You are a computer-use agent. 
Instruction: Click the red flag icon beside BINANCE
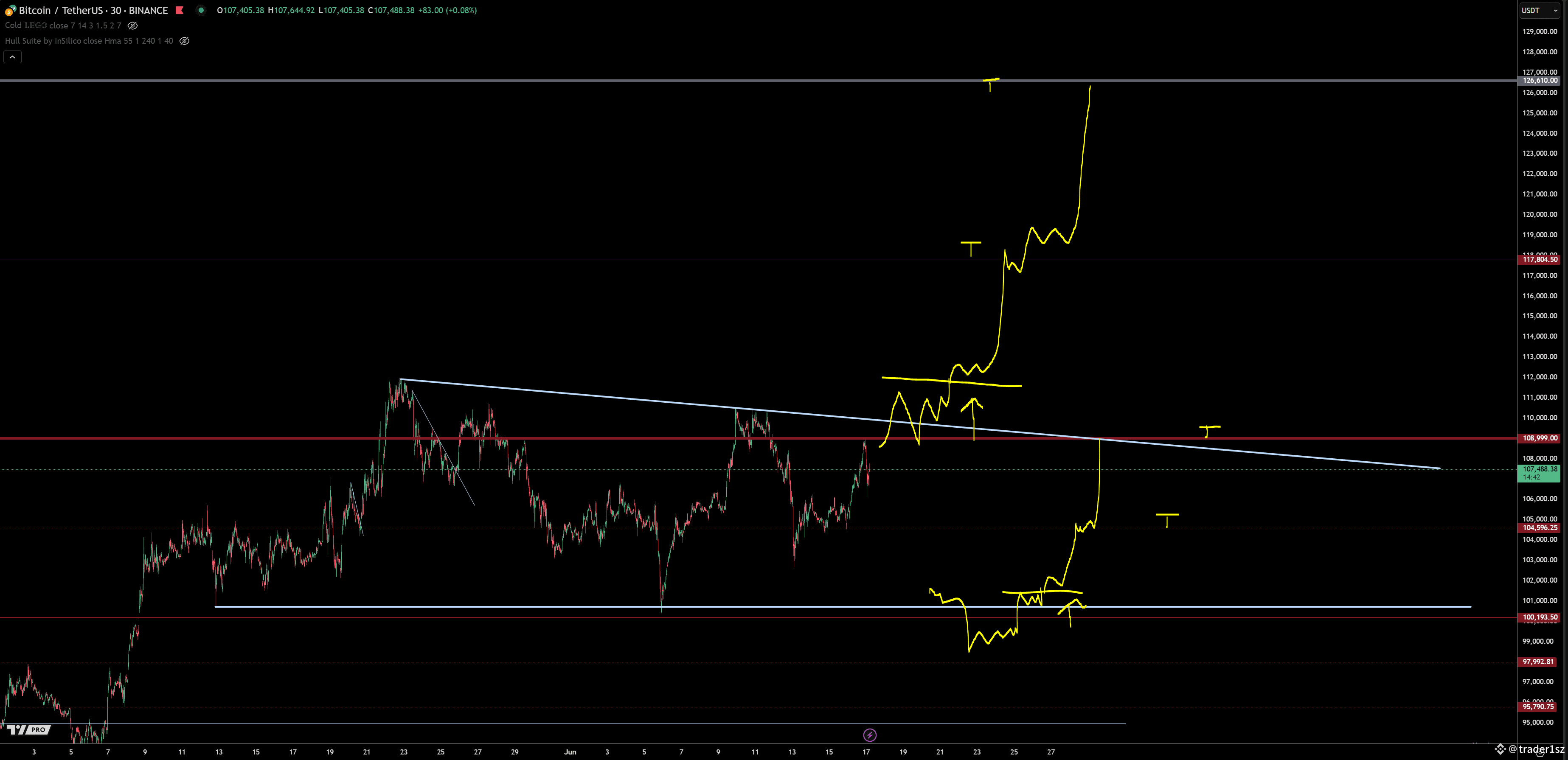point(180,10)
